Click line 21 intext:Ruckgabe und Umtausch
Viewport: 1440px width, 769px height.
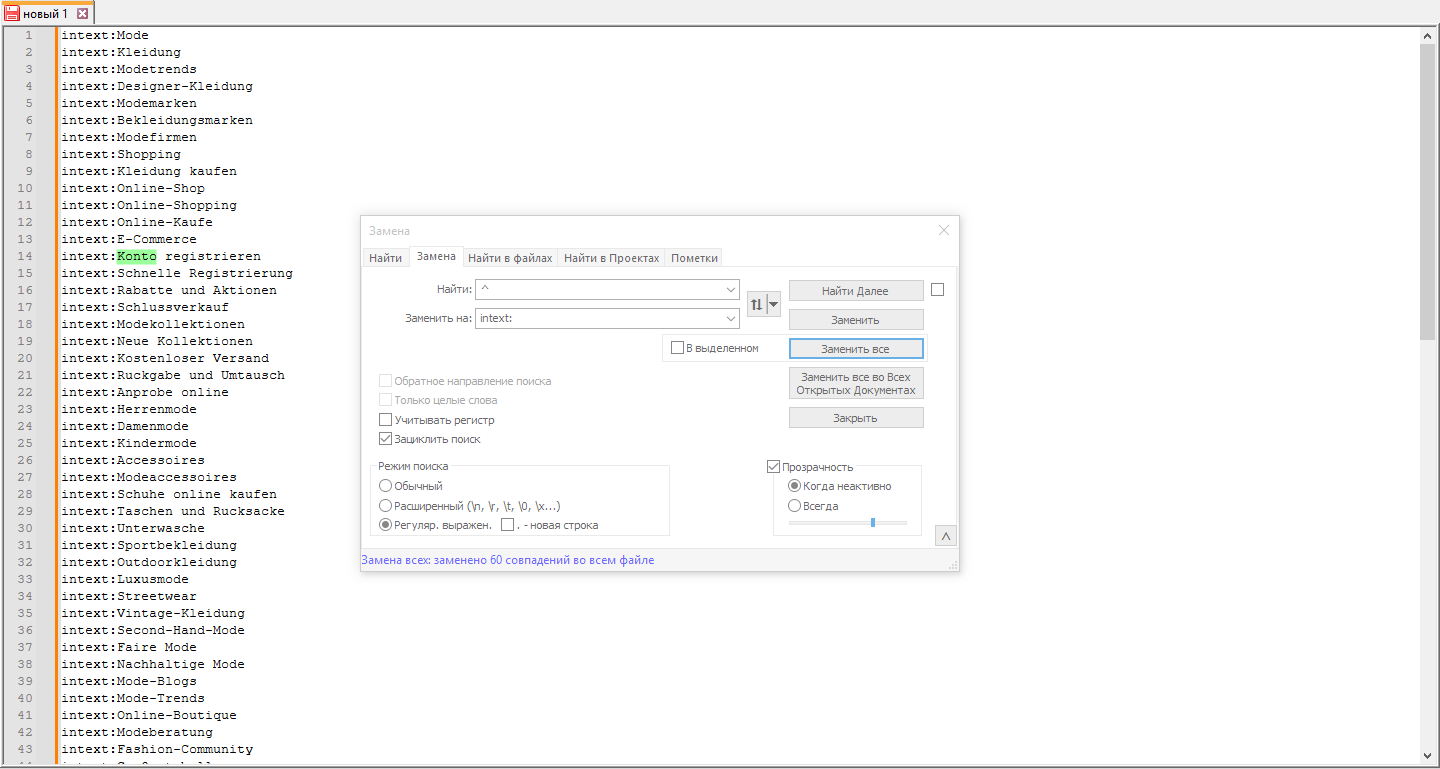coord(173,375)
